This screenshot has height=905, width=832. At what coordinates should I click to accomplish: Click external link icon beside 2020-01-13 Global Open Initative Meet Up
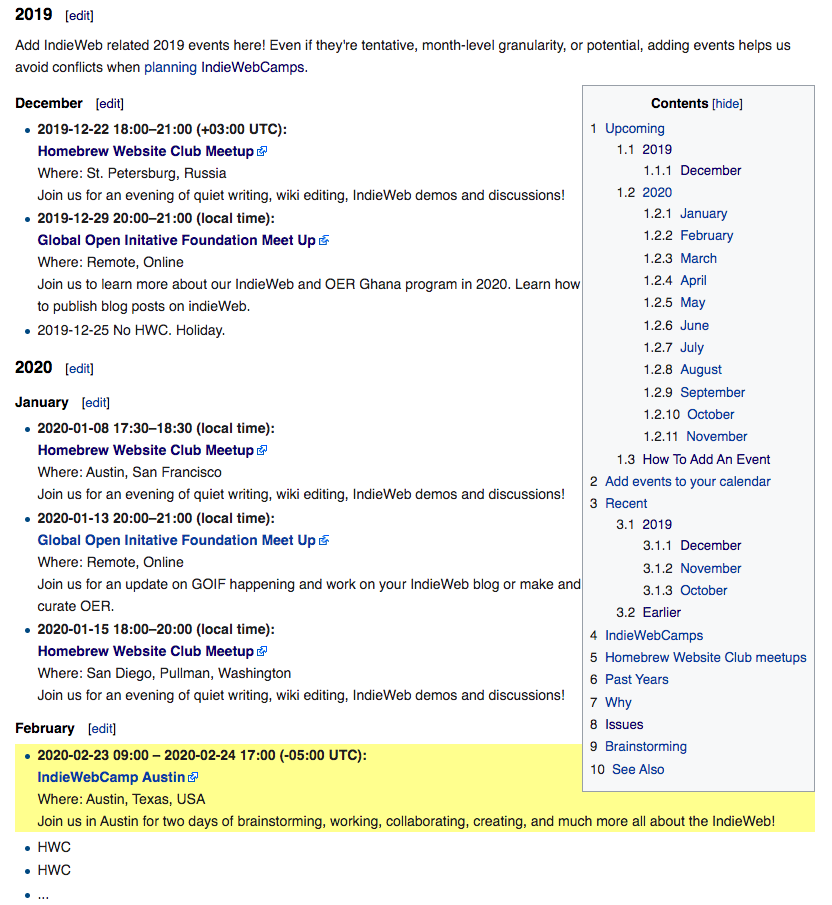point(324,540)
